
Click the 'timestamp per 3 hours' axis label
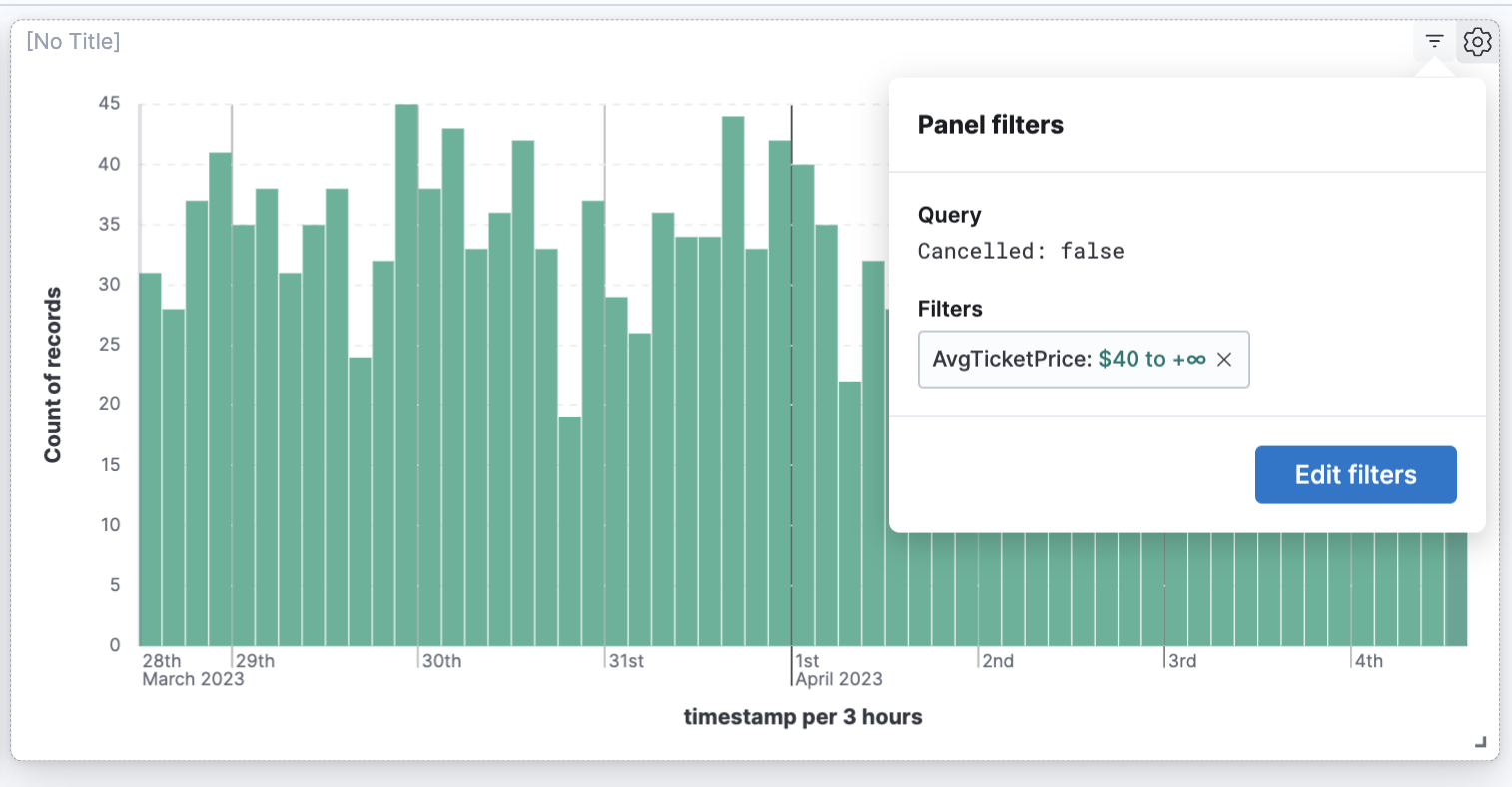[803, 716]
